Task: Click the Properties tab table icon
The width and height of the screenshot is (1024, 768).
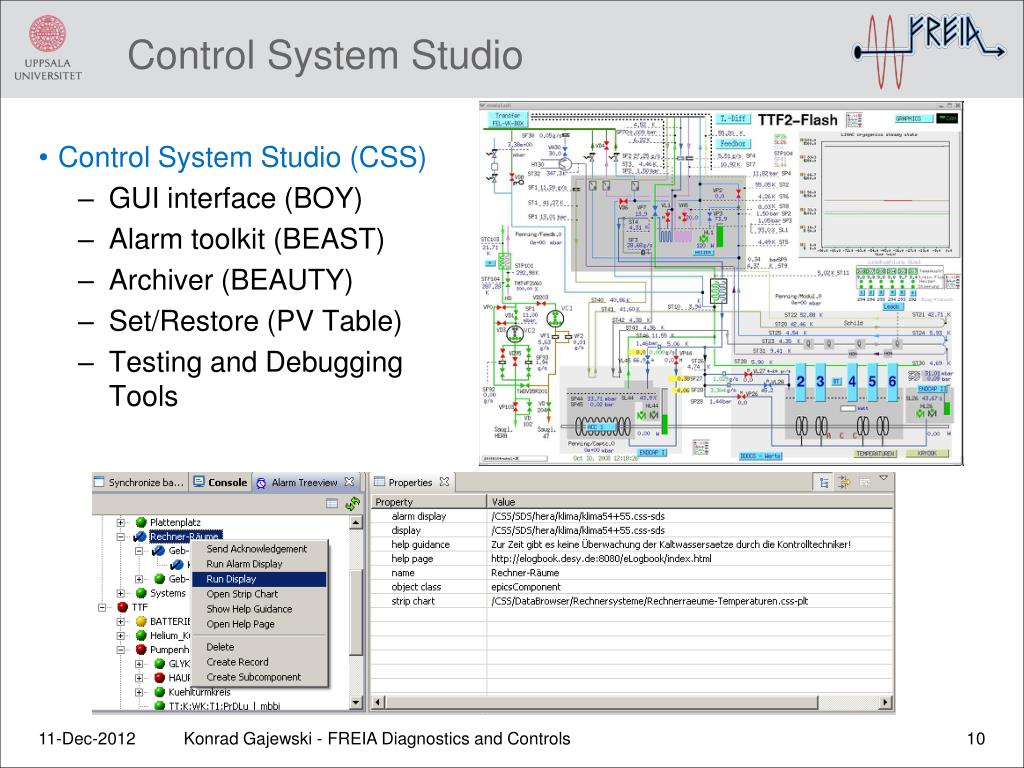Action: pyautogui.click(x=379, y=482)
